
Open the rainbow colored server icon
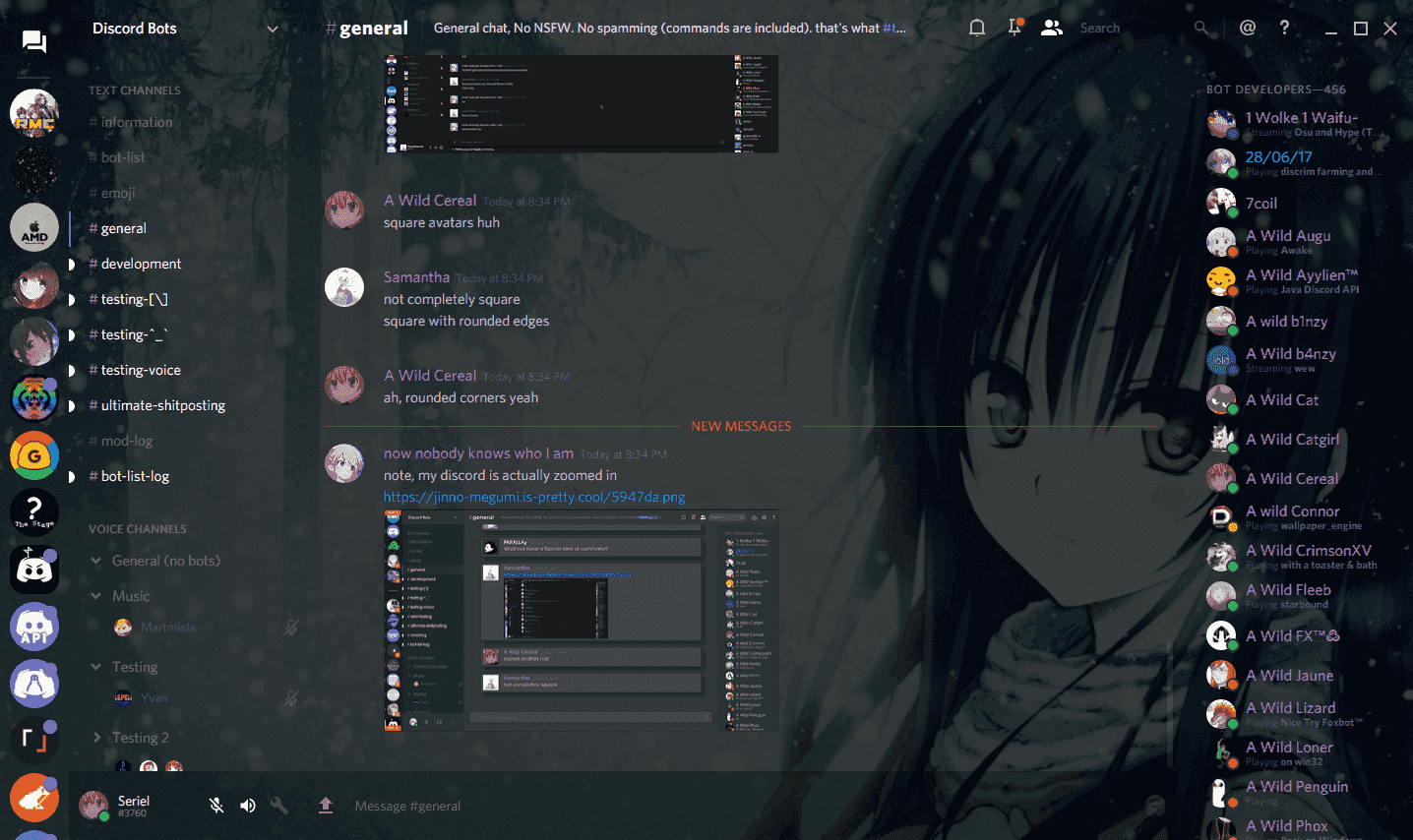[x=34, y=399]
